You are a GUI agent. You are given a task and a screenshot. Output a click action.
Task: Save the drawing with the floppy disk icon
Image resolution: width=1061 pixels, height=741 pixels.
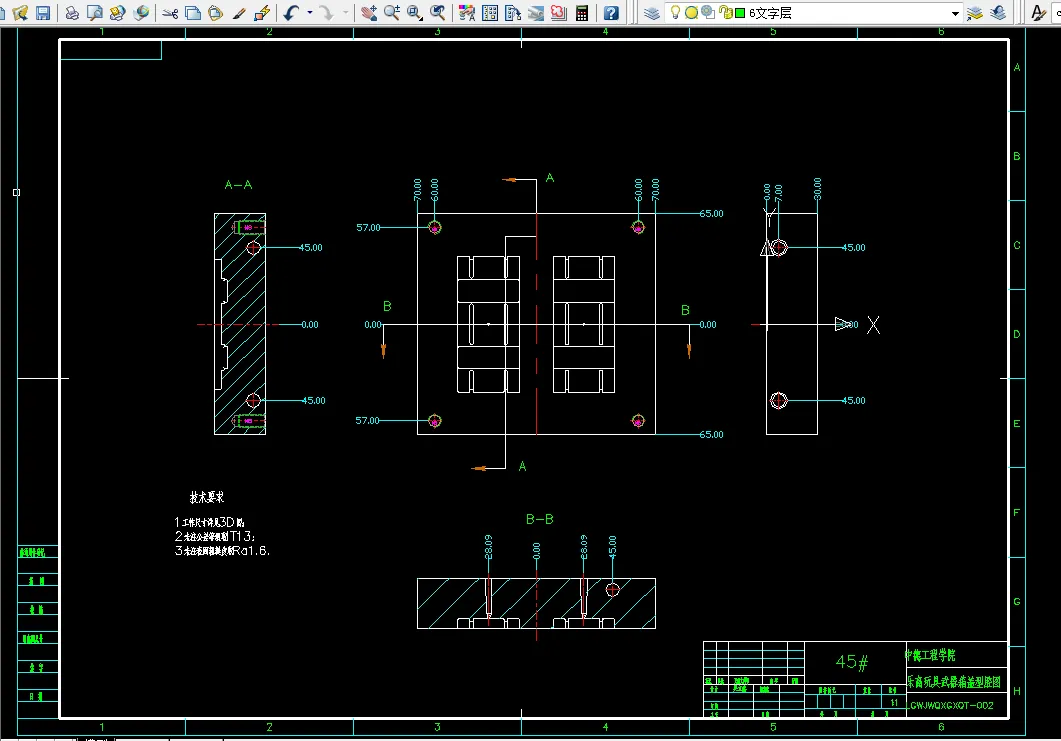(43, 12)
